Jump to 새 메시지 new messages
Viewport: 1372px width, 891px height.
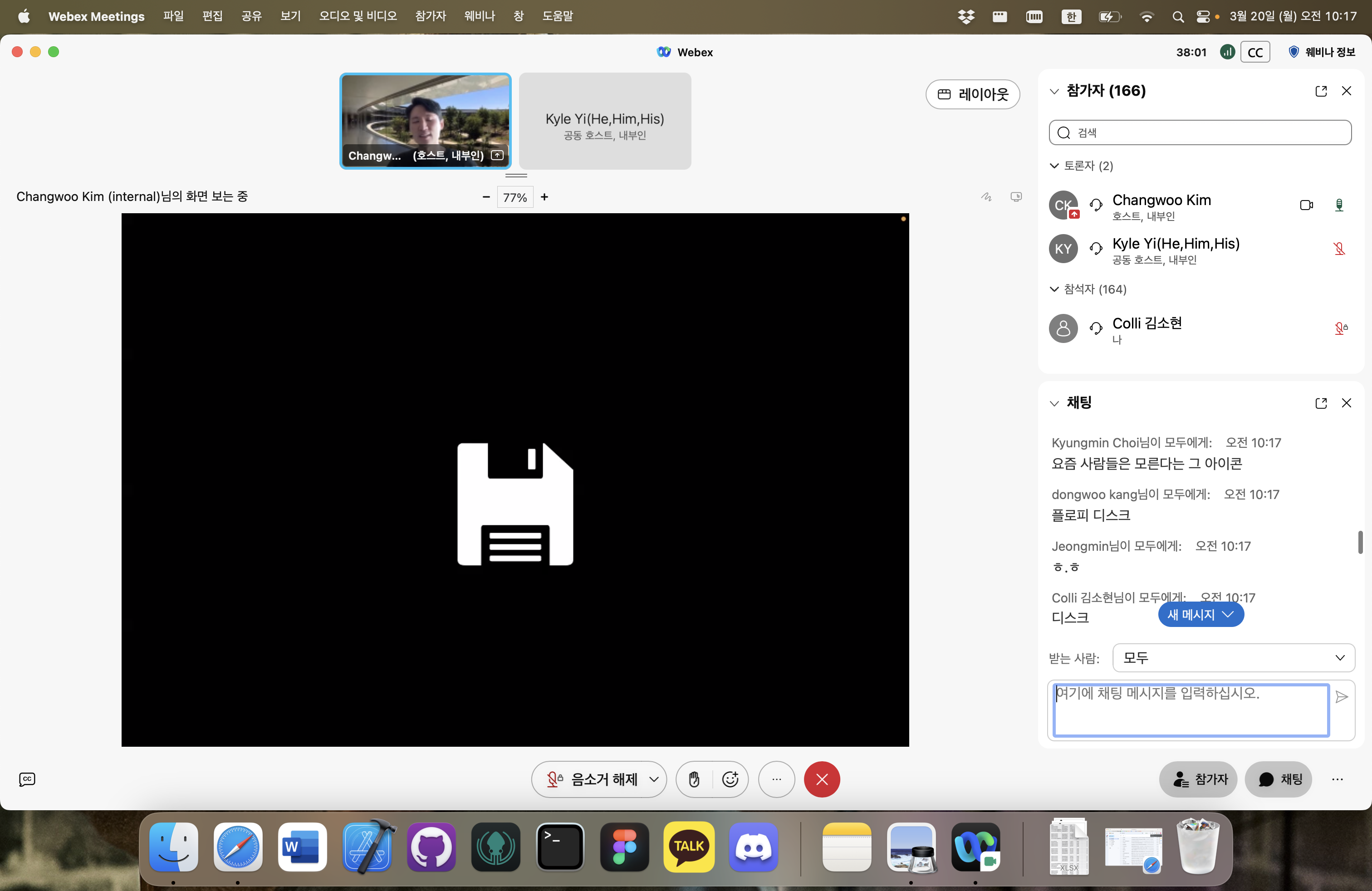point(1201,615)
